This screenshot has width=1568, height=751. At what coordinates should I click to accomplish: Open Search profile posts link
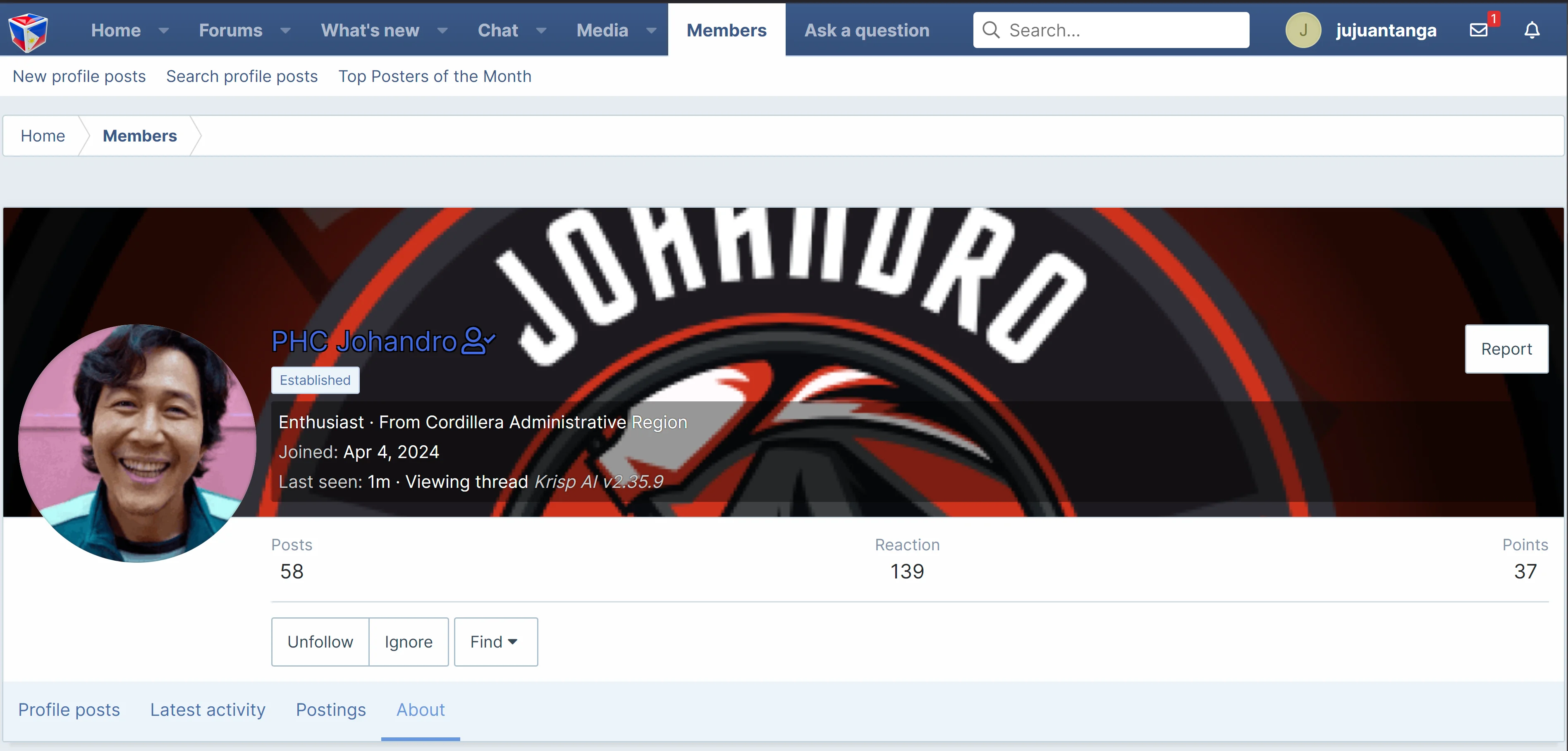click(241, 76)
